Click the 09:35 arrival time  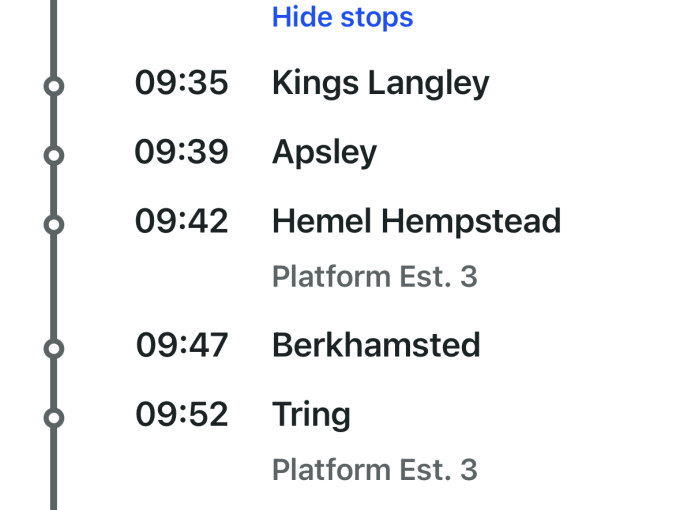pos(182,84)
